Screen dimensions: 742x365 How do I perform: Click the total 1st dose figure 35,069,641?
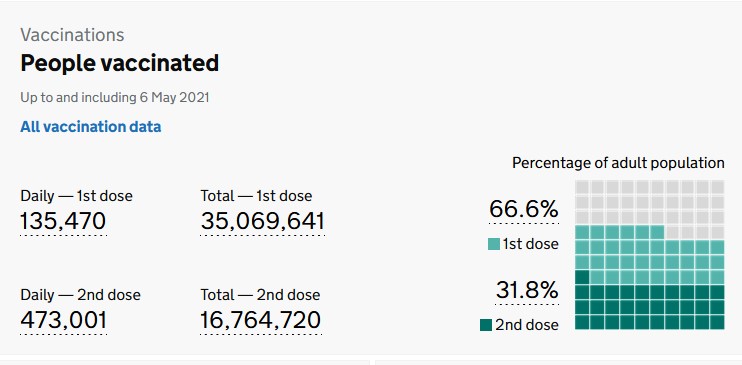tap(263, 221)
